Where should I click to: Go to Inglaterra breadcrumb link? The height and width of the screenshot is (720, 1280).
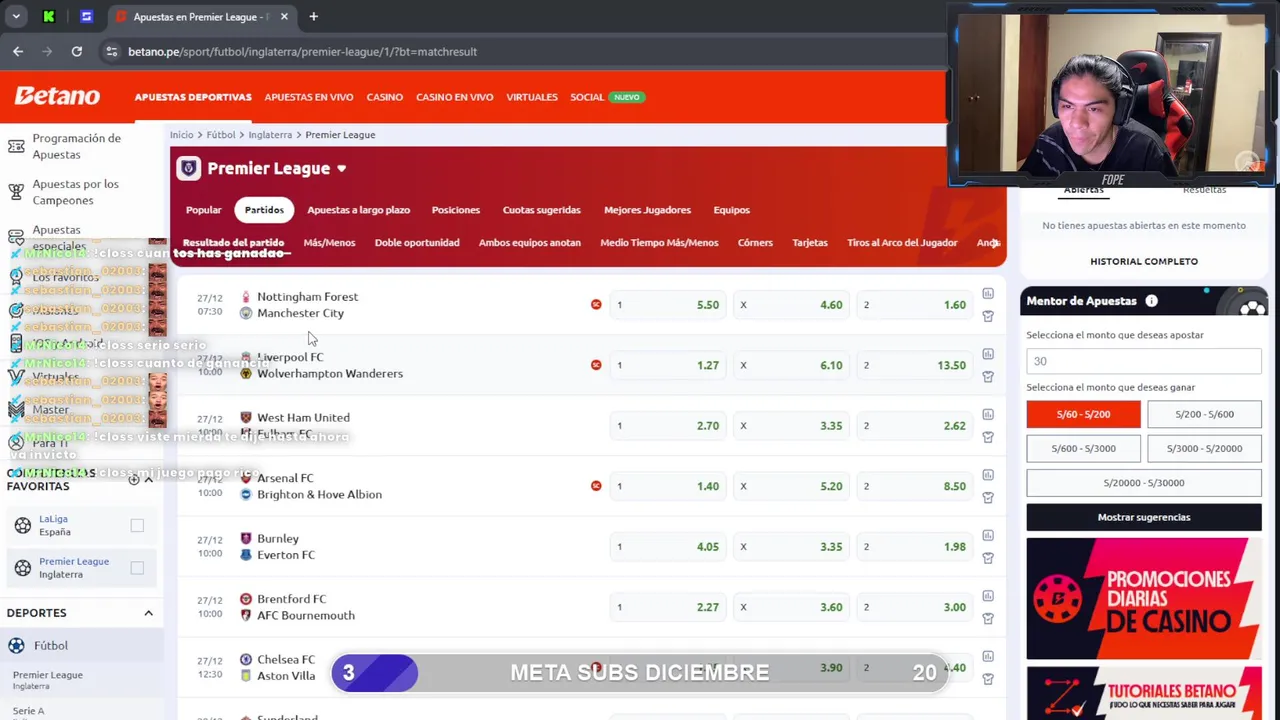click(x=270, y=135)
